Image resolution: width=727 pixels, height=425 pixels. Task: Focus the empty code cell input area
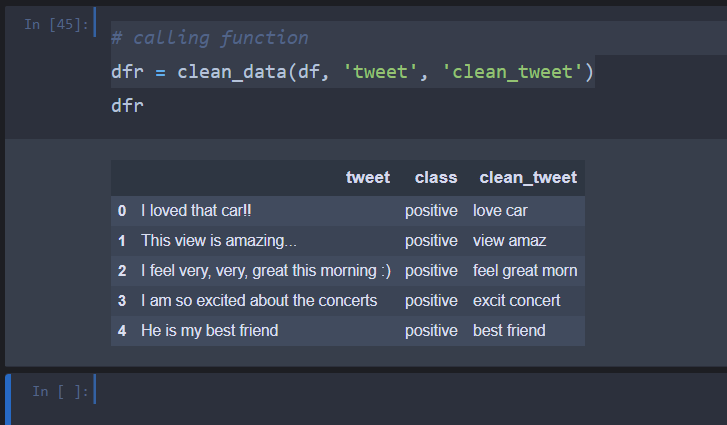[400, 391]
